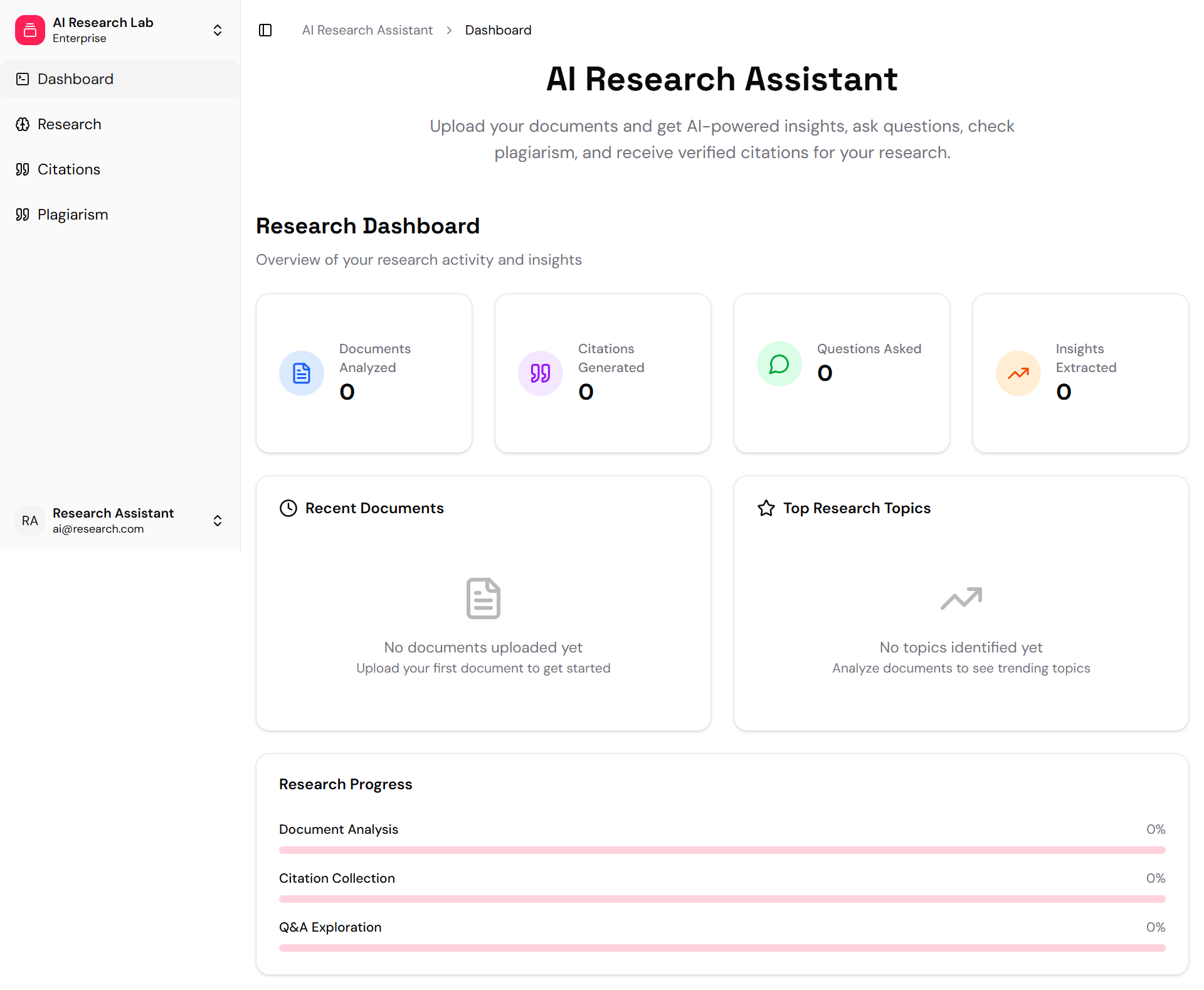This screenshot has height=990, width=1204.
Task: Toggle the sidebar collapse button
Action: click(265, 29)
